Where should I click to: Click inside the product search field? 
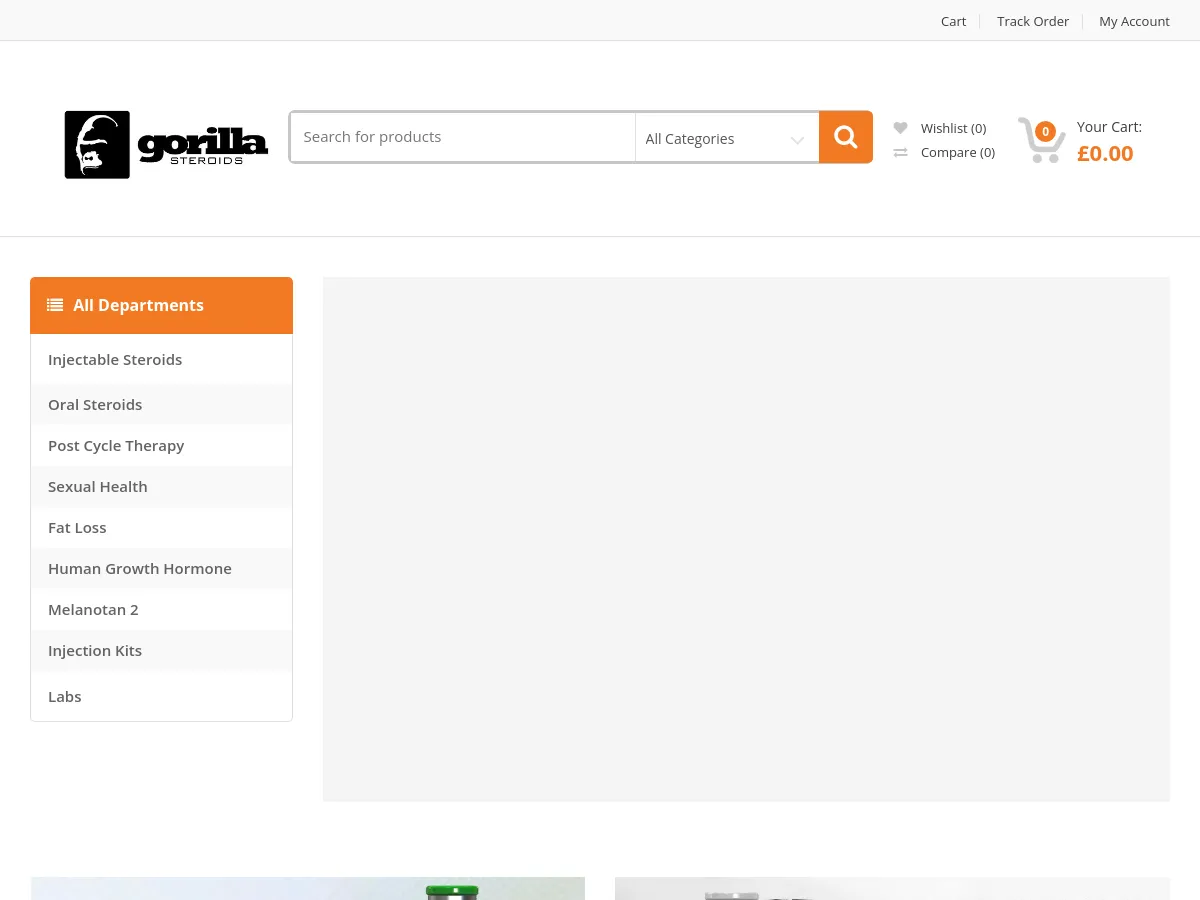coord(462,136)
